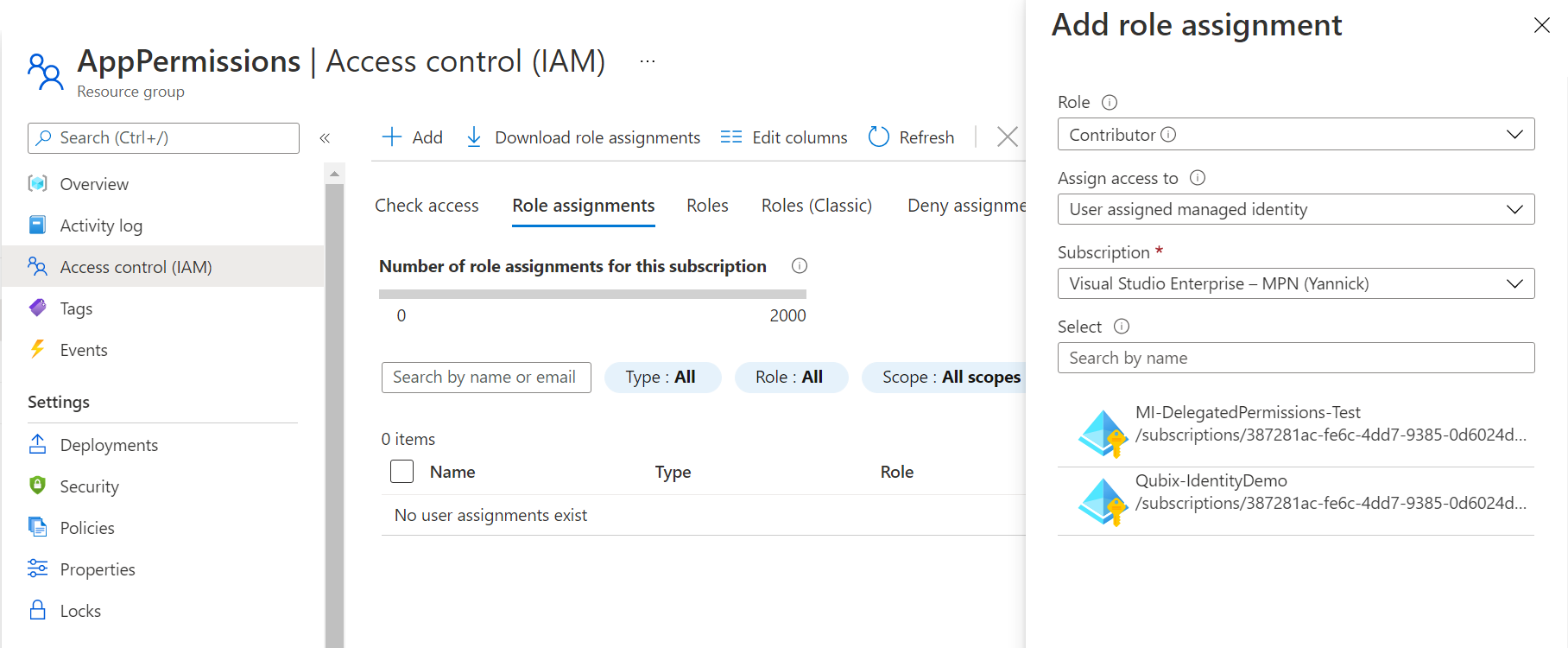The width and height of the screenshot is (1568, 648).
Task: Click the Access control (IAM) people icon
Action: click(37, 266)
